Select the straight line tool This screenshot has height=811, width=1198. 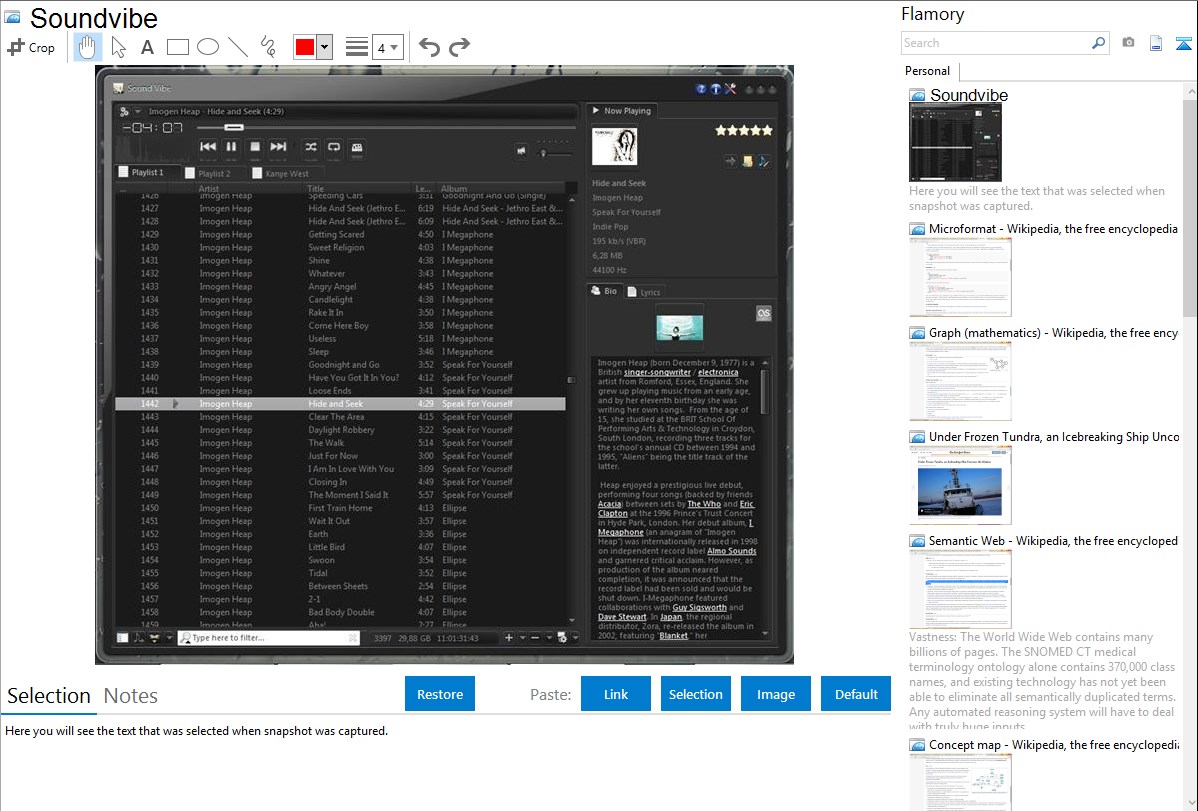tap(237, 47)
